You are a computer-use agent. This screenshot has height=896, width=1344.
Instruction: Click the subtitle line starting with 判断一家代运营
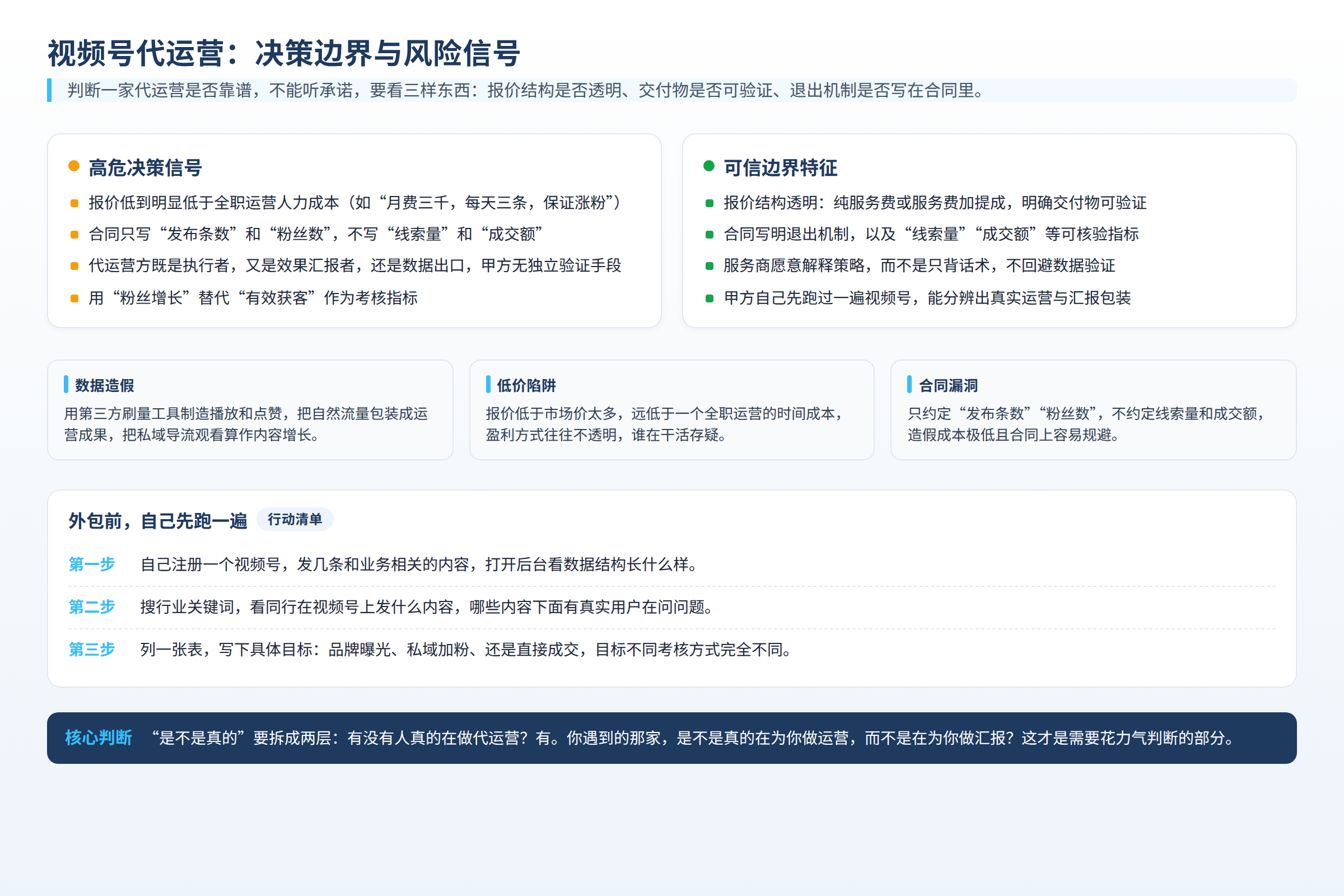[x=526, y=90]
